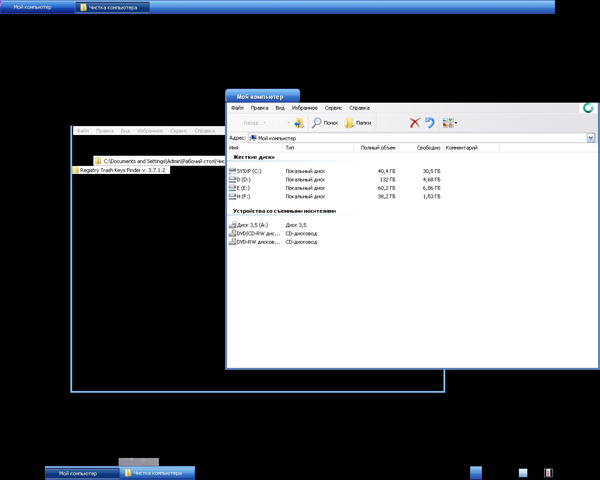Open the Вид menu in Мой компьютер
This screenshot has width=600, height=480.
tap(280, 108)
